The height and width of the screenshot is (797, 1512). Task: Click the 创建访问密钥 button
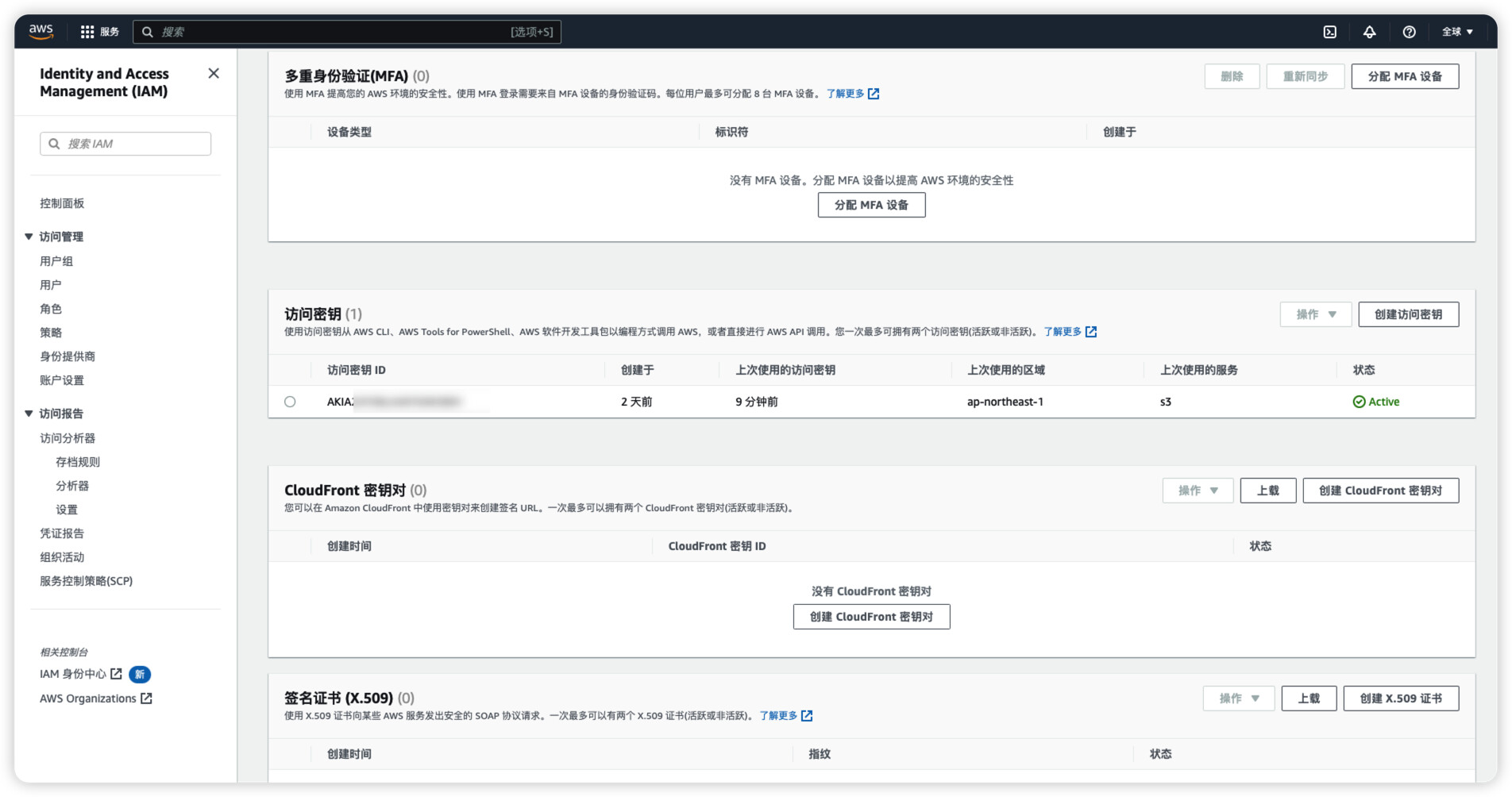[x=1409, y=314]
